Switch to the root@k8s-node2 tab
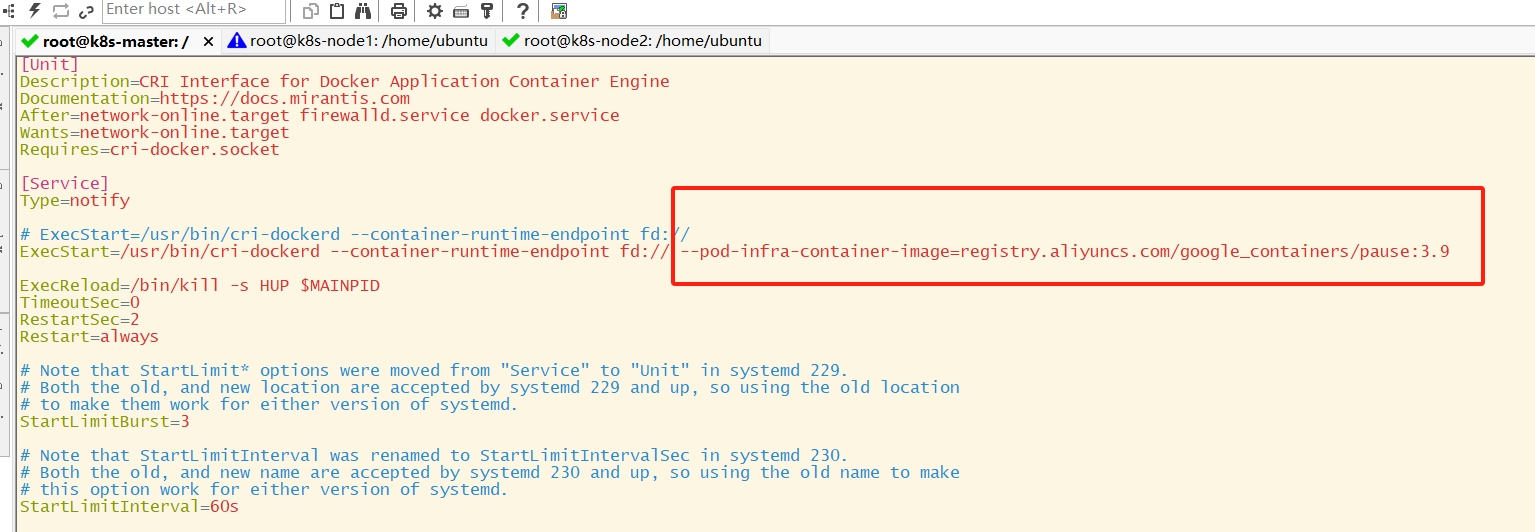 click(632, 41)
